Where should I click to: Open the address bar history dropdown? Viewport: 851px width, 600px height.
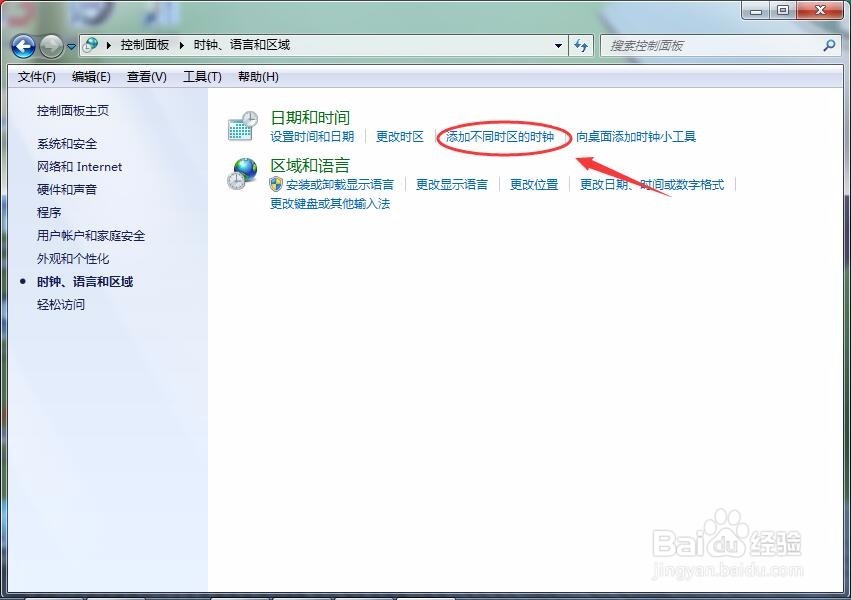[558, 45]
